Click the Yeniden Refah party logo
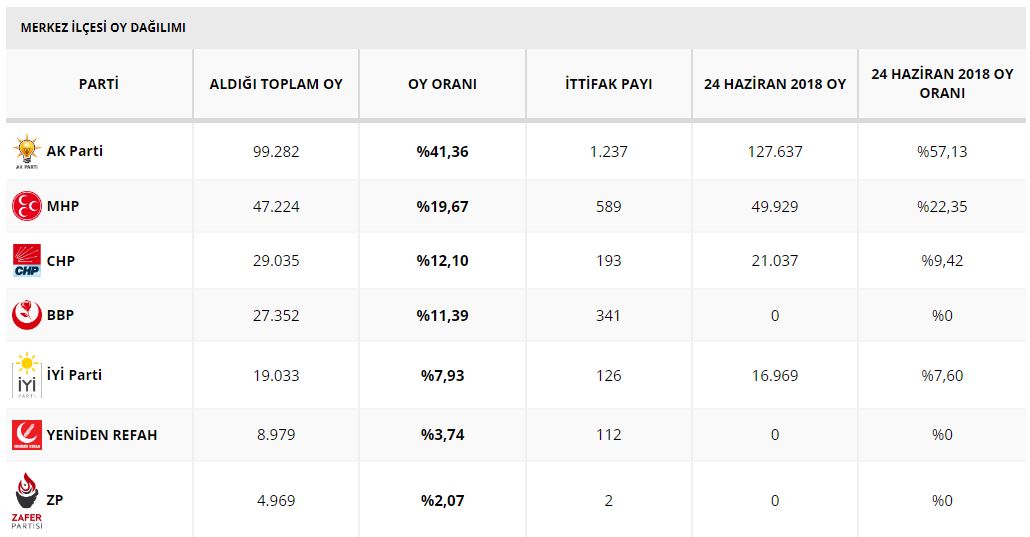This screenshot has width=1030, height=537. point(25,435)
